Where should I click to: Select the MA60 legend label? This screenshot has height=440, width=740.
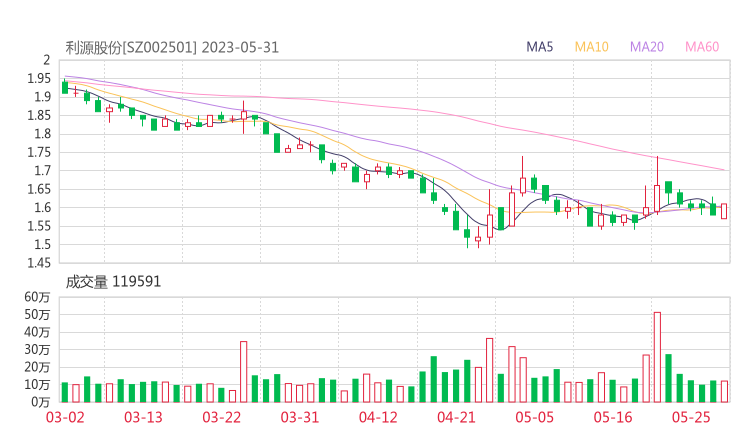702,47
